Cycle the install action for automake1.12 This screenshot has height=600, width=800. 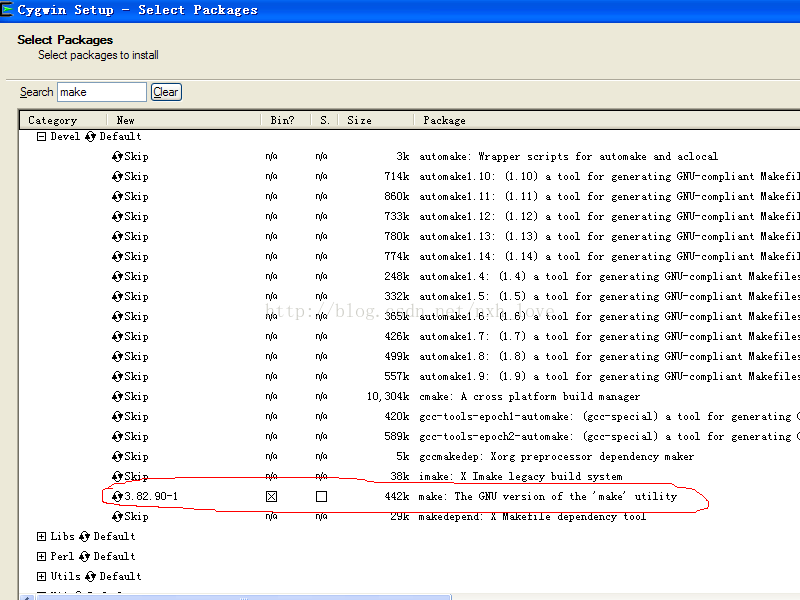[x=117, y=216]
